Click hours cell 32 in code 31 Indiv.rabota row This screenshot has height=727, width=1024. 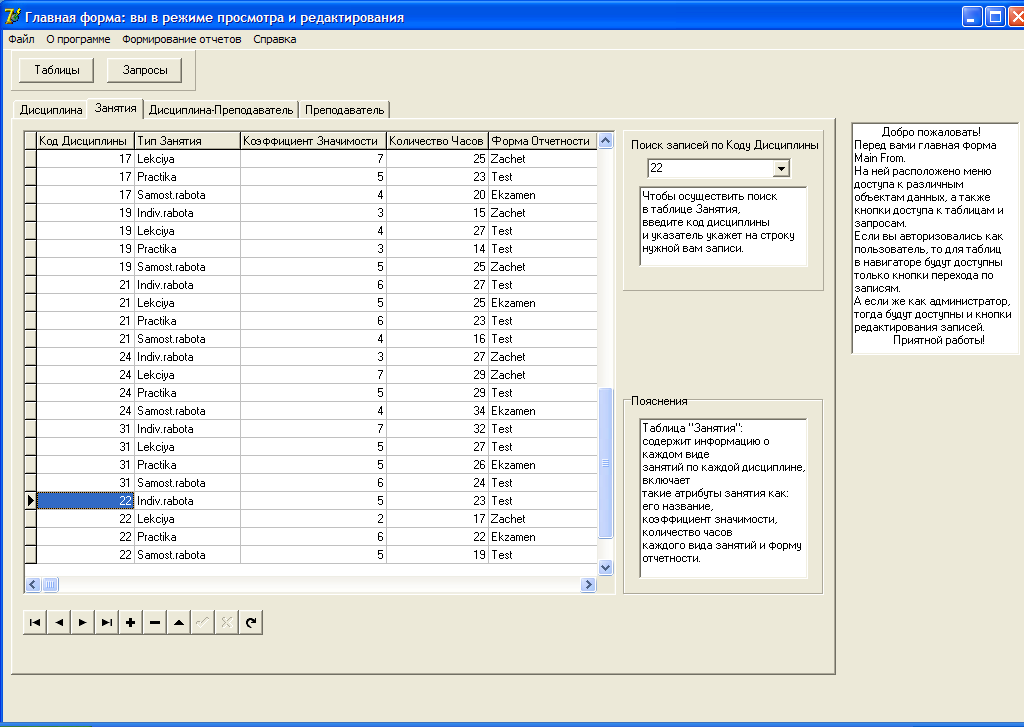(x=437, y=429)
